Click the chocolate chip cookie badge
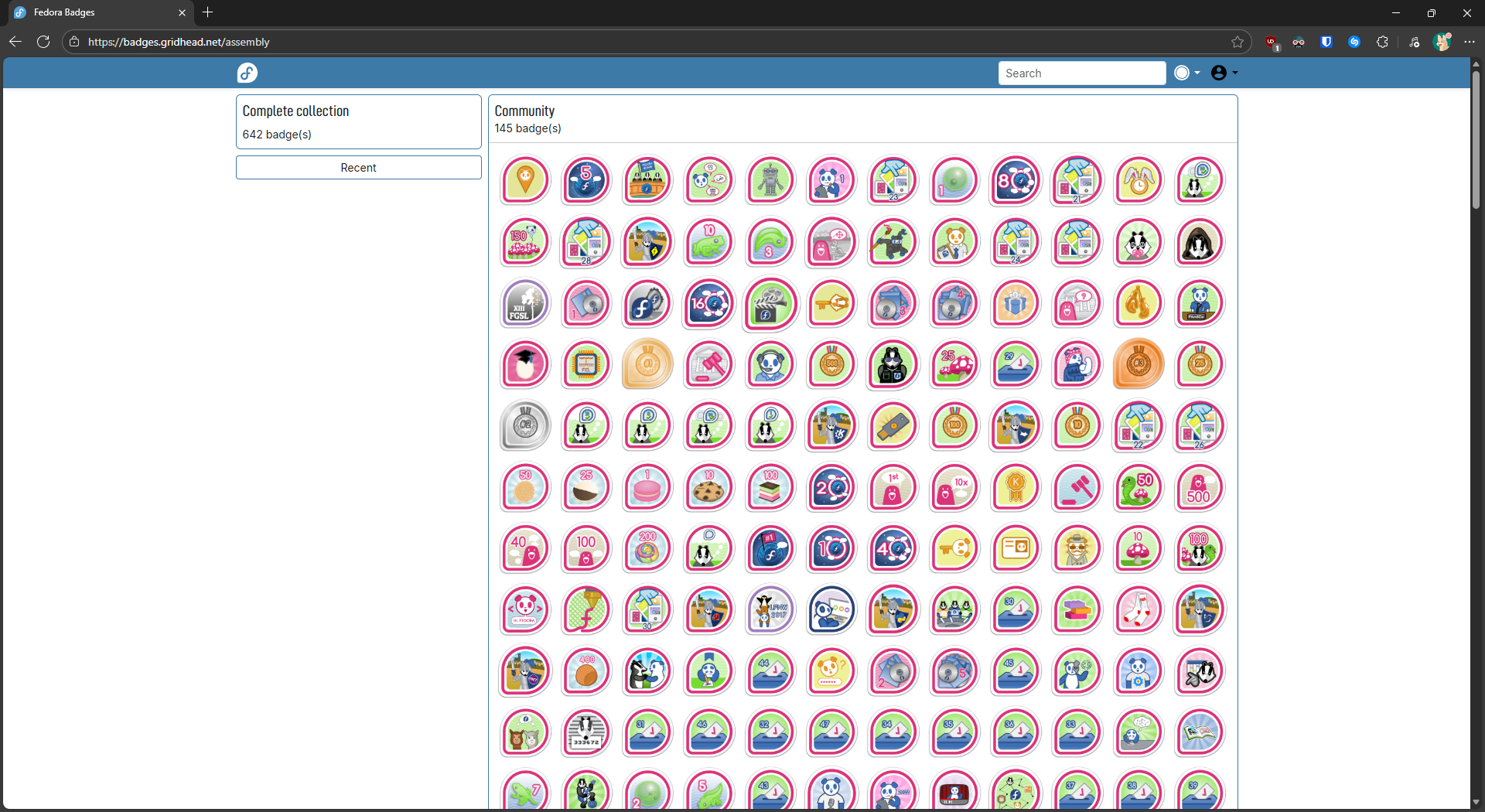 [x=708, y=488]
